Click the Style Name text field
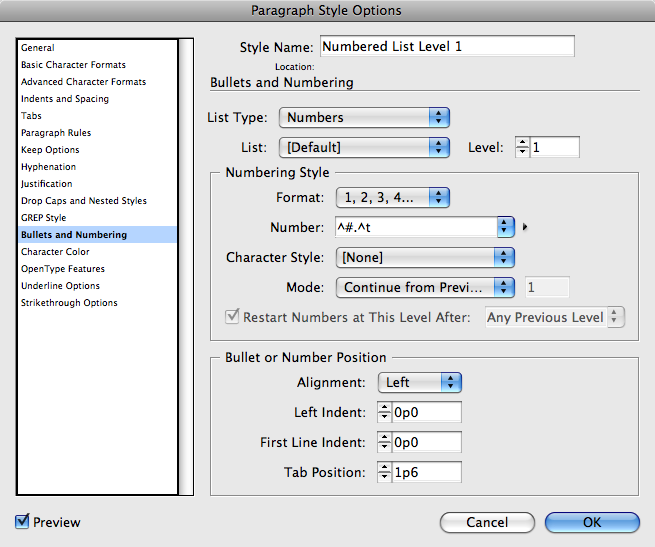 pos(446,46)
